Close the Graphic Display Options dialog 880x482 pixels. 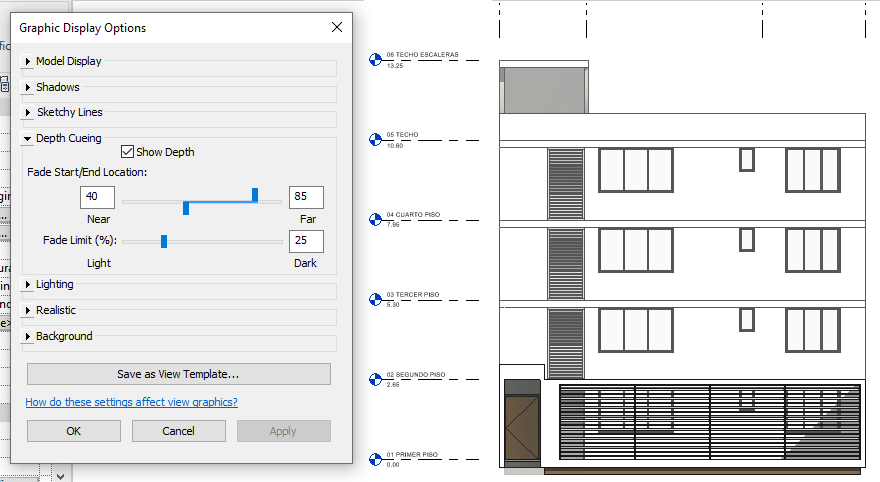(x=337, y=27)
